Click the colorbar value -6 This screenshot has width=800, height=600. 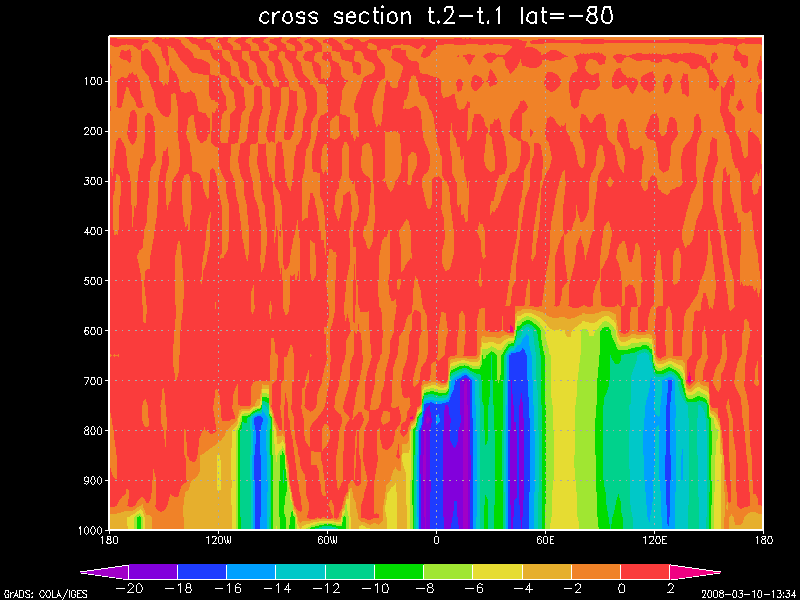(x=471, y=589)
